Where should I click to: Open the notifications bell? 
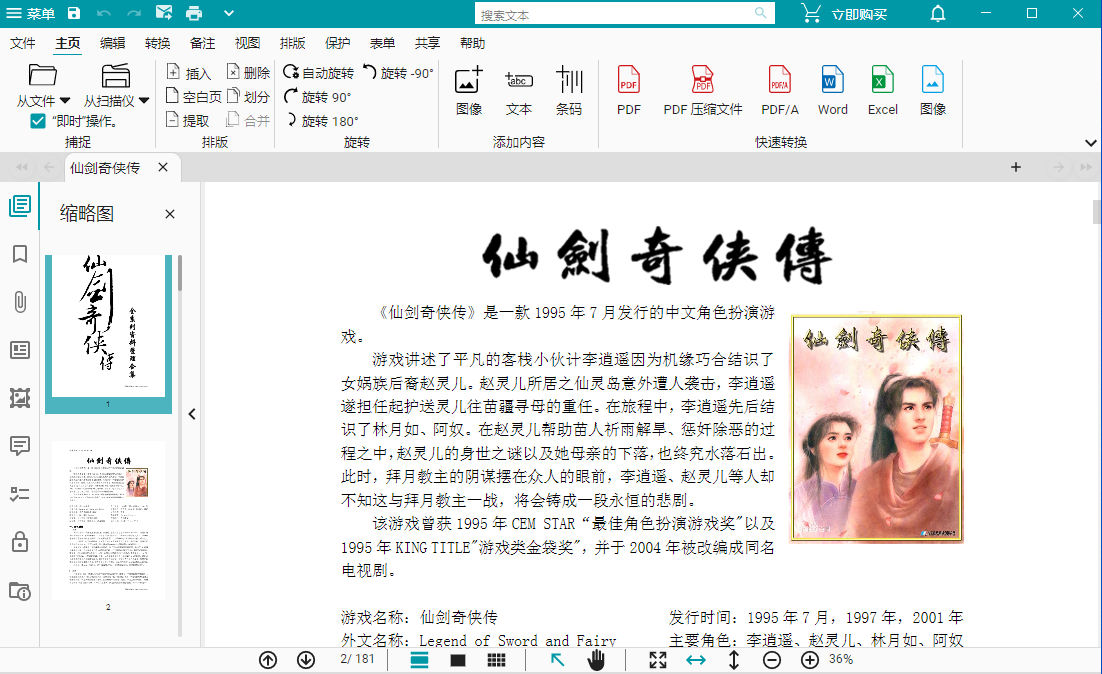coord(938,14)
